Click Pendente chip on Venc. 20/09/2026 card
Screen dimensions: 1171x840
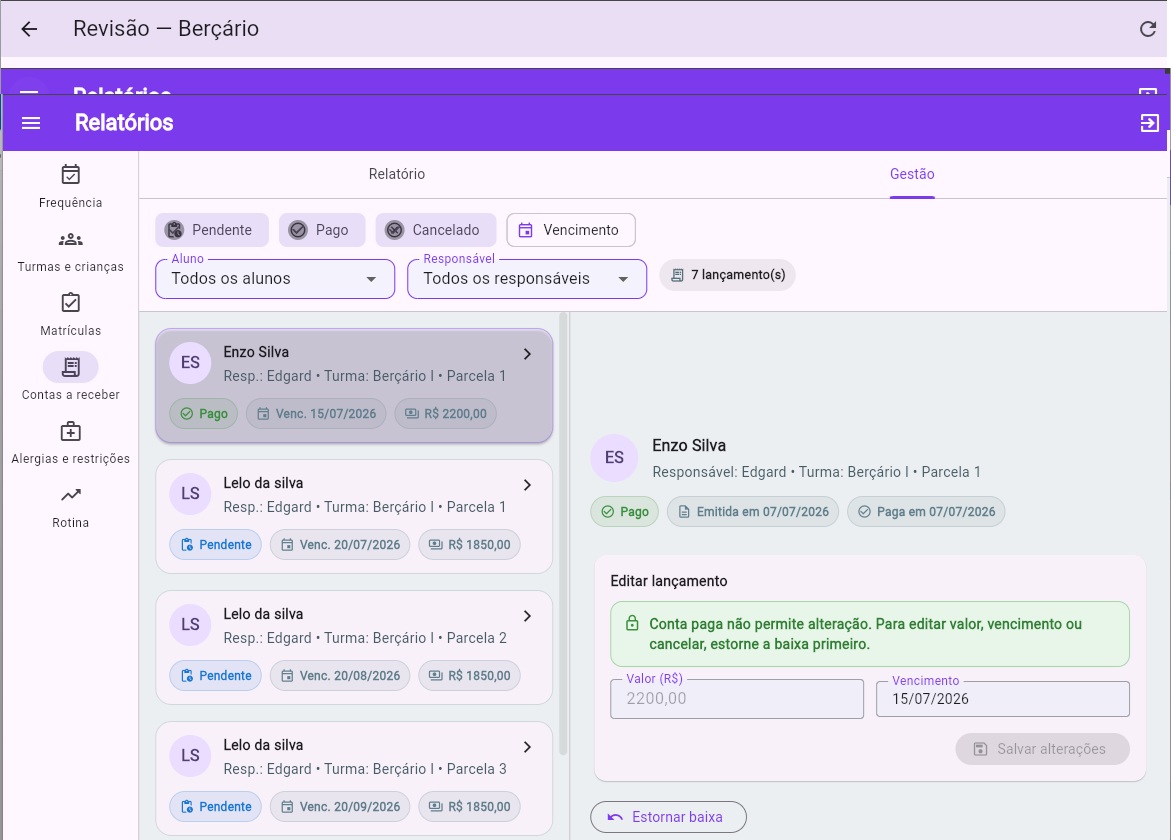point(216,807)
